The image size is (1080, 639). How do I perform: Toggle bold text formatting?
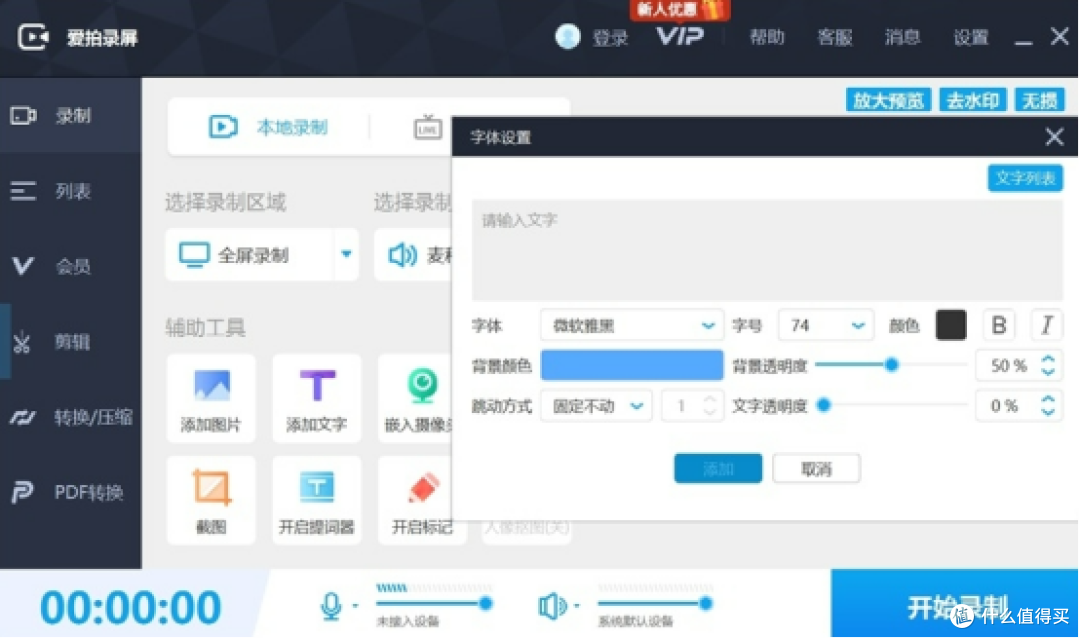pyautogui.click(x=999, y=325)
